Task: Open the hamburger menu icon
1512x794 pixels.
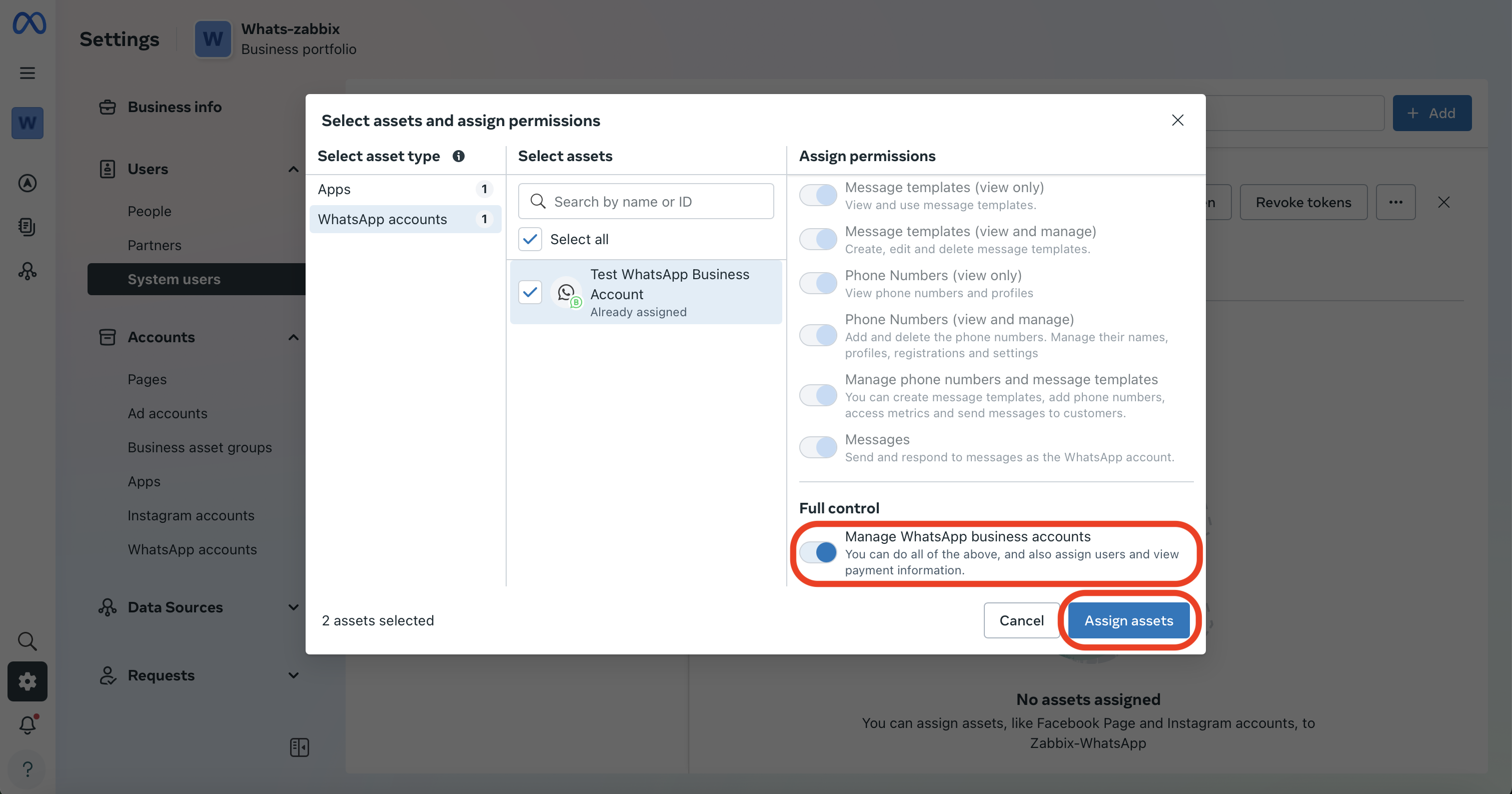Action: click(x=28, y=73)
